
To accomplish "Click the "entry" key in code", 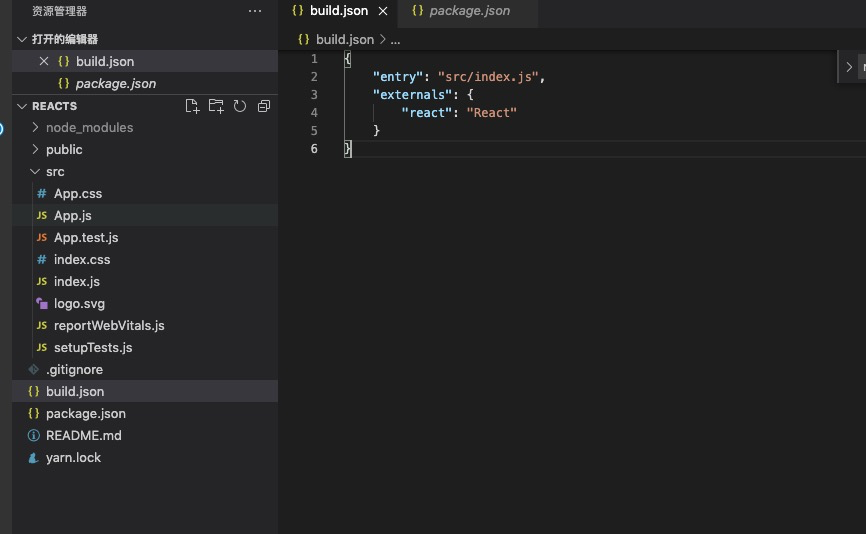I will [397, 77].
